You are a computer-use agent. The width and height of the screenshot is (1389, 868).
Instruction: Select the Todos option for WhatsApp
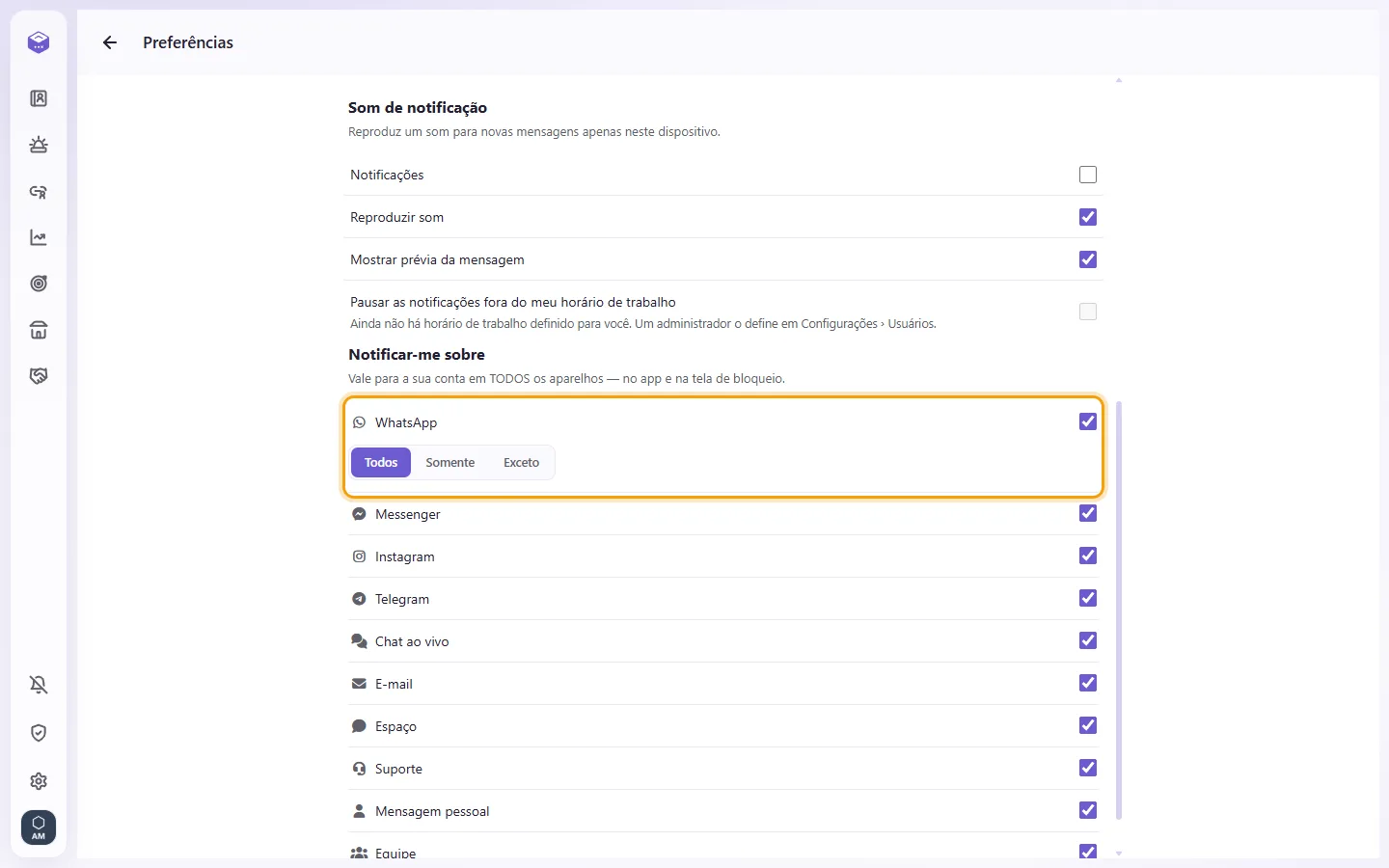(381, 463)
